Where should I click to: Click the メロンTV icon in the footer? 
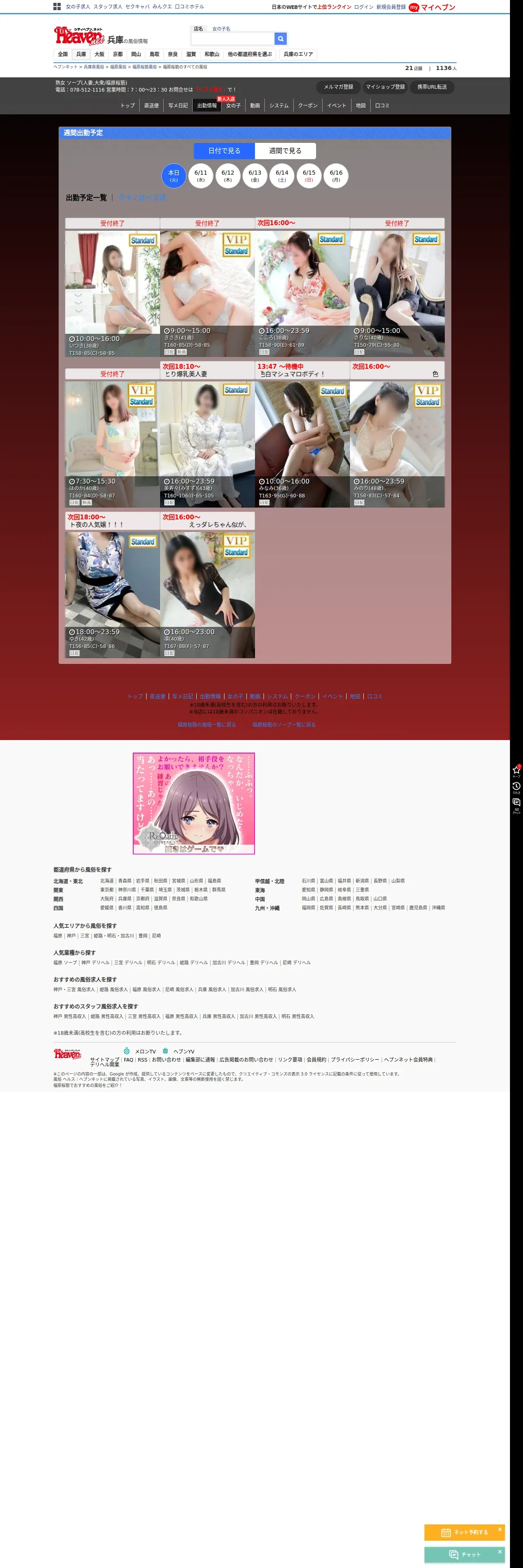point(127,1051)
